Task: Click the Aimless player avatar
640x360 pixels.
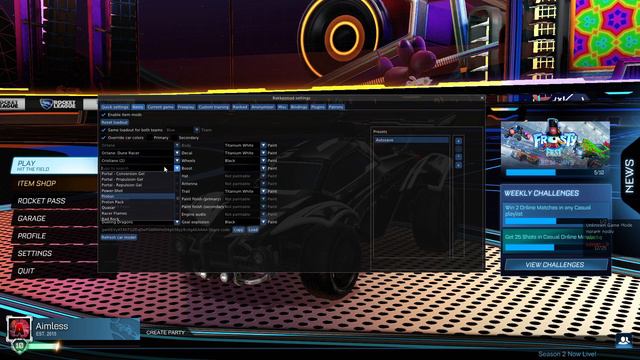Action: 19,329
